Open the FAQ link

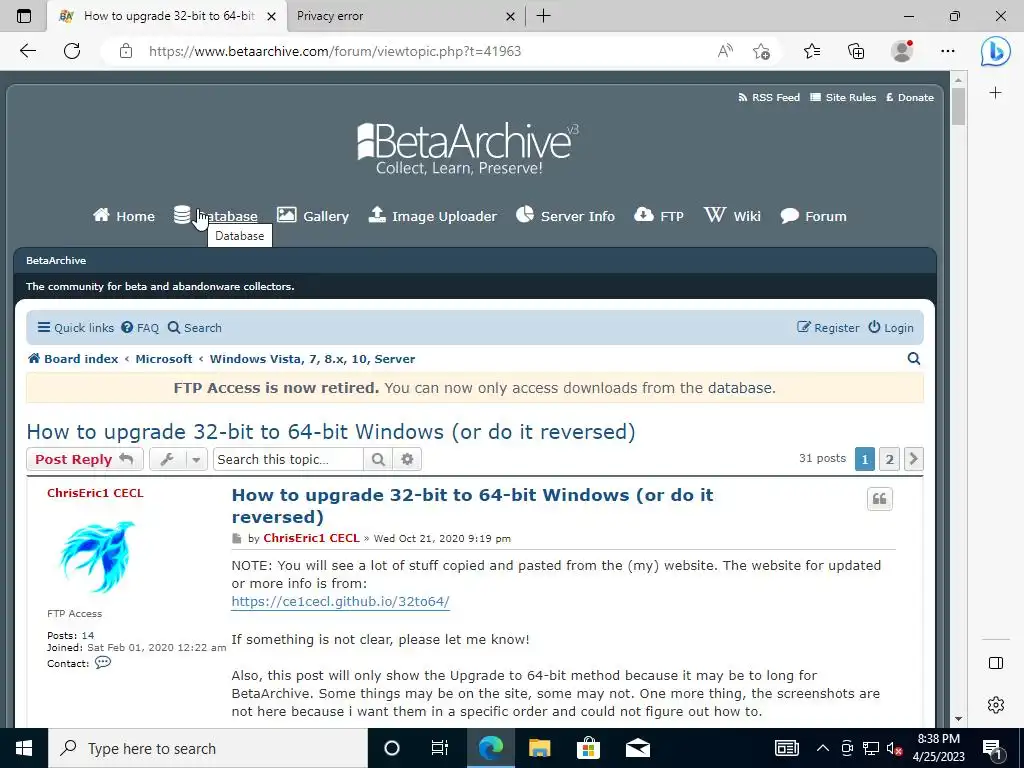140,328
